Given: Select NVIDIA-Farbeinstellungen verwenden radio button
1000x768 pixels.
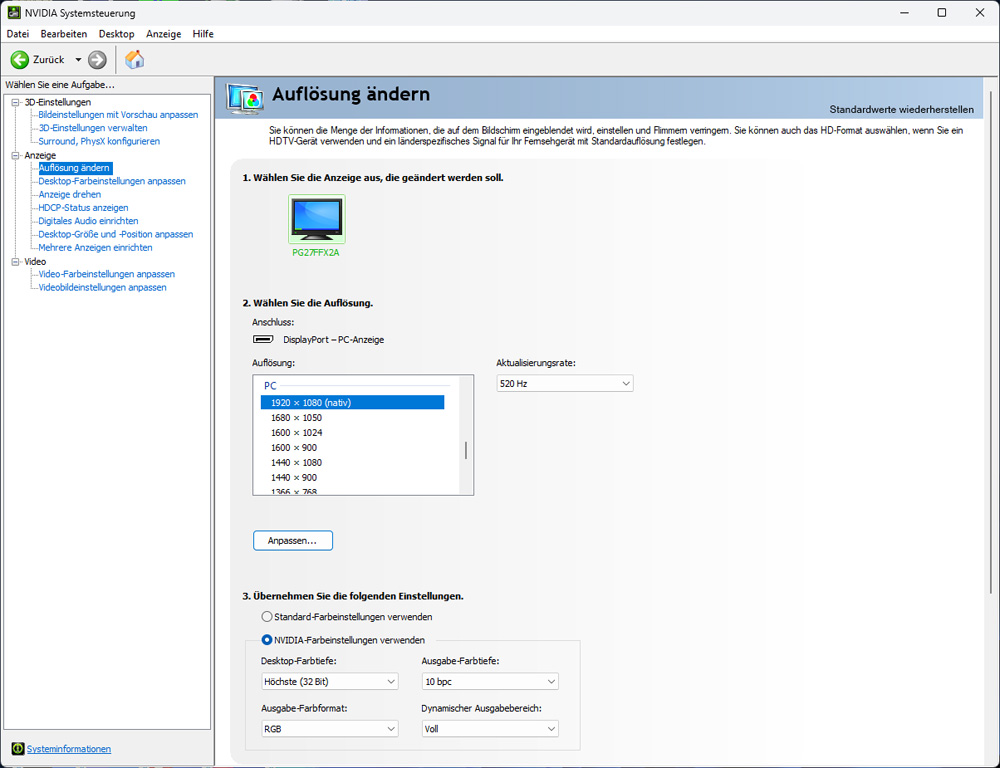Looking at the screenshot, I should [267, 640].
